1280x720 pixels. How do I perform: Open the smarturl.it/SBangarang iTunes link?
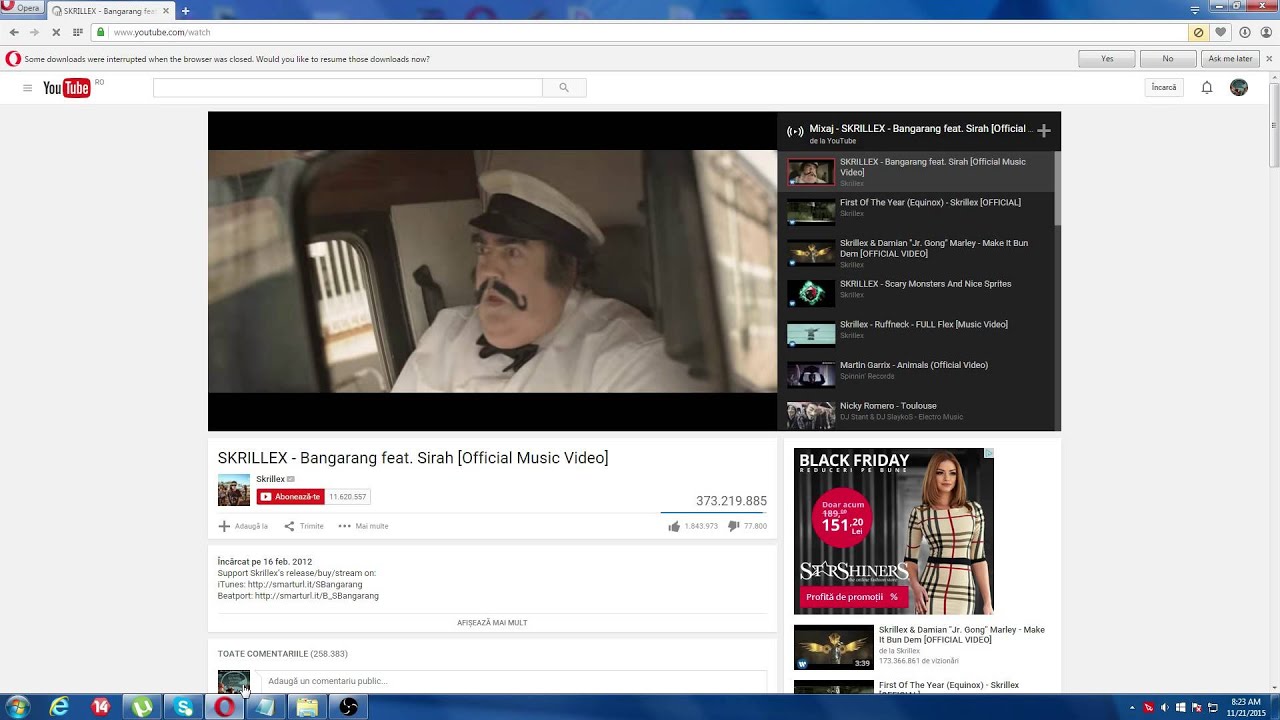[305, 585]
